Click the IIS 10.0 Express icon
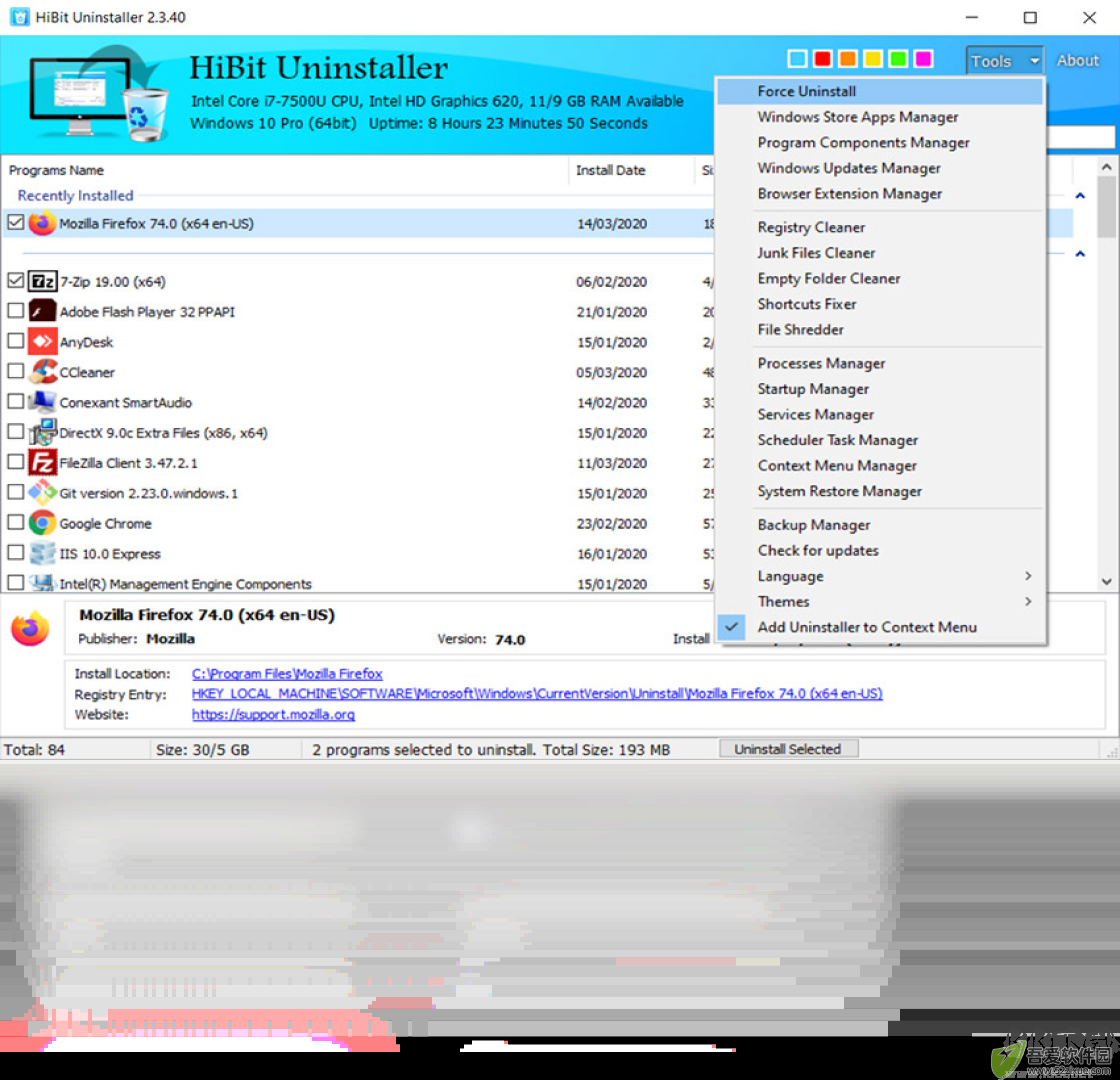This screenshot has height=1080, width=1120. click(42, 553)
